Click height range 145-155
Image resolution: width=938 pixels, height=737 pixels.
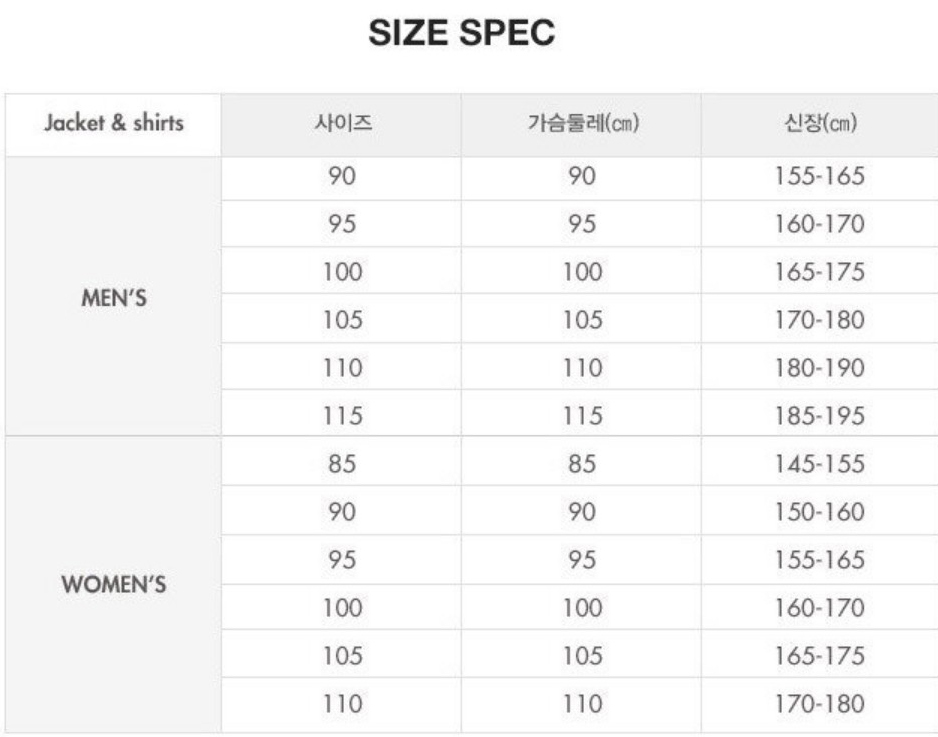[x=820, y=464]
